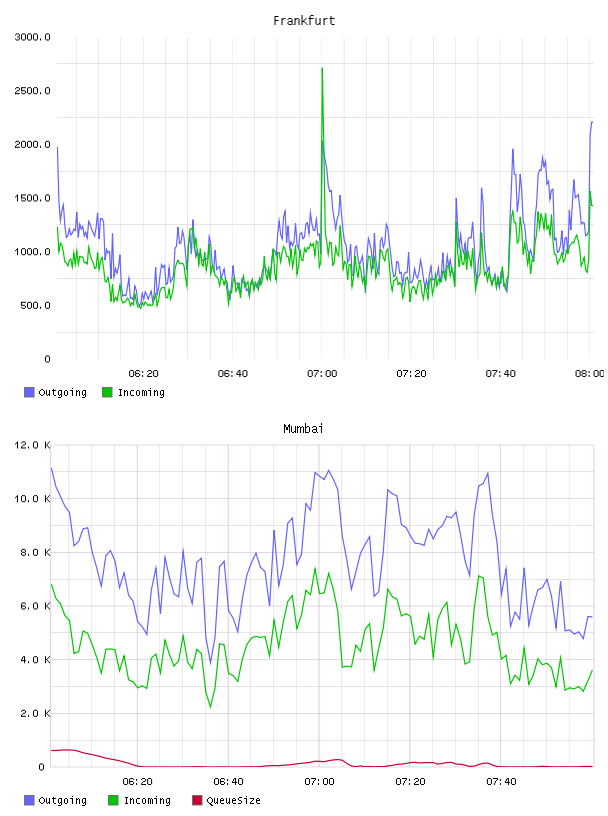This screenshot has height=816, width=608.
Task: Click the Frankfurt Incoming spike peak at 07:00
Action: (x=322, y=69)
